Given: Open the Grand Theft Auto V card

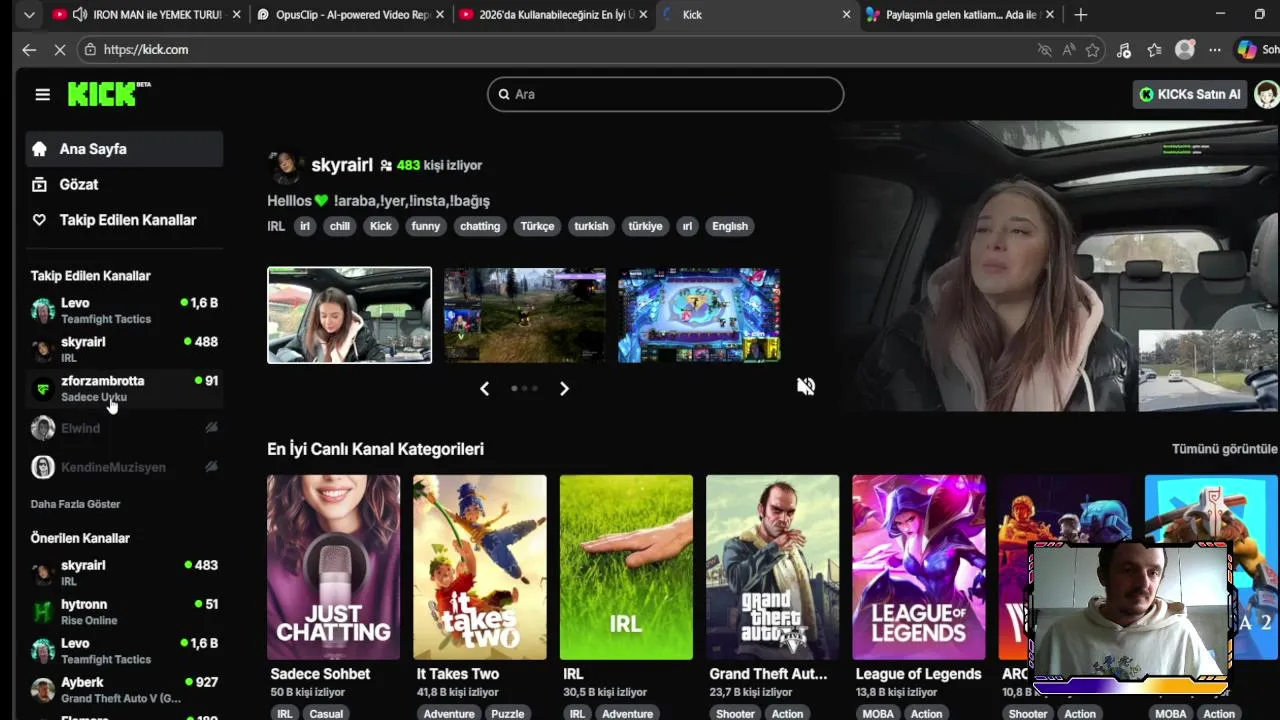Looking at the screenshot, I should tap(772, 567).
